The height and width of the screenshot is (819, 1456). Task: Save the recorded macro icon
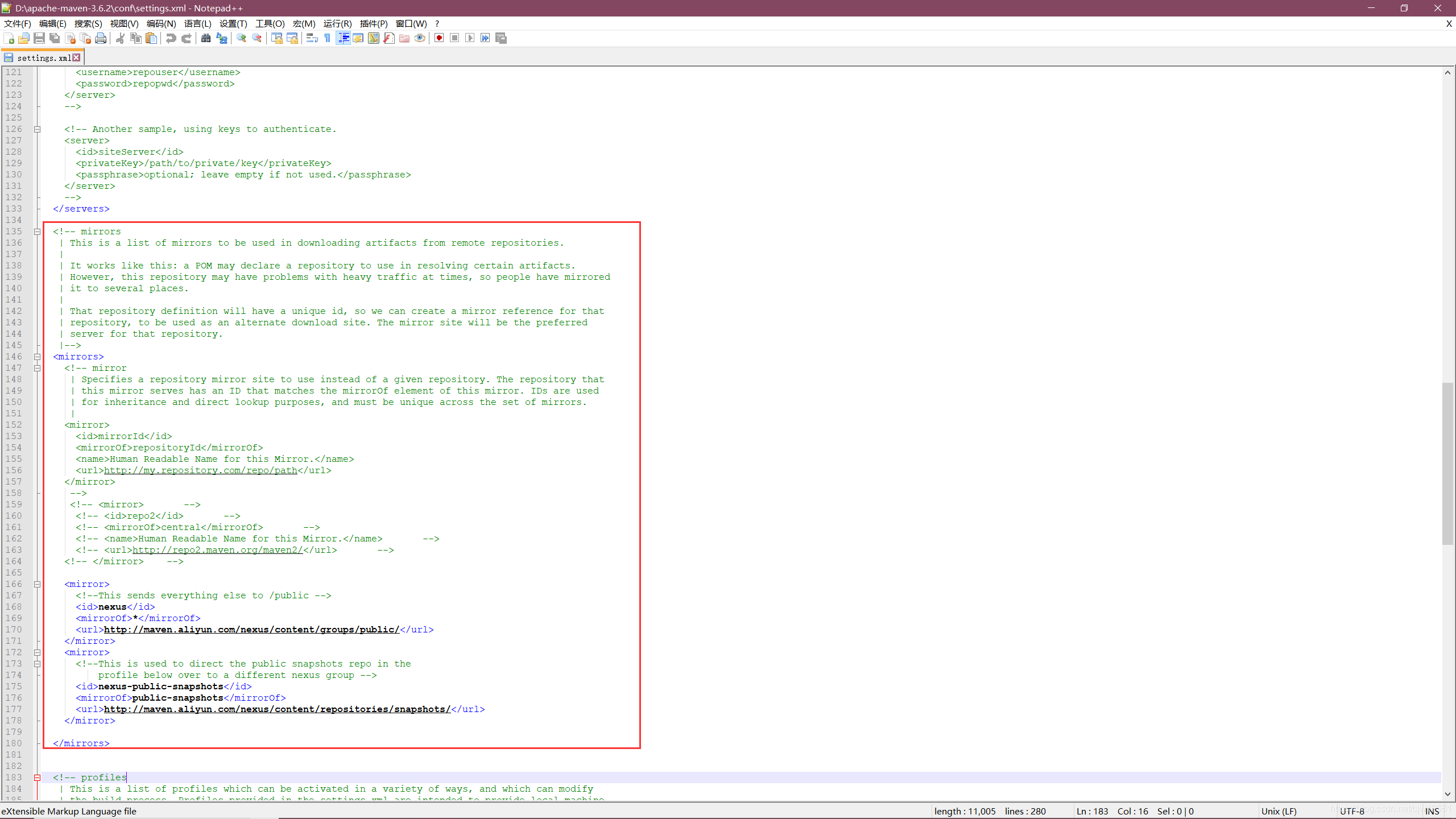pos(501,38)
